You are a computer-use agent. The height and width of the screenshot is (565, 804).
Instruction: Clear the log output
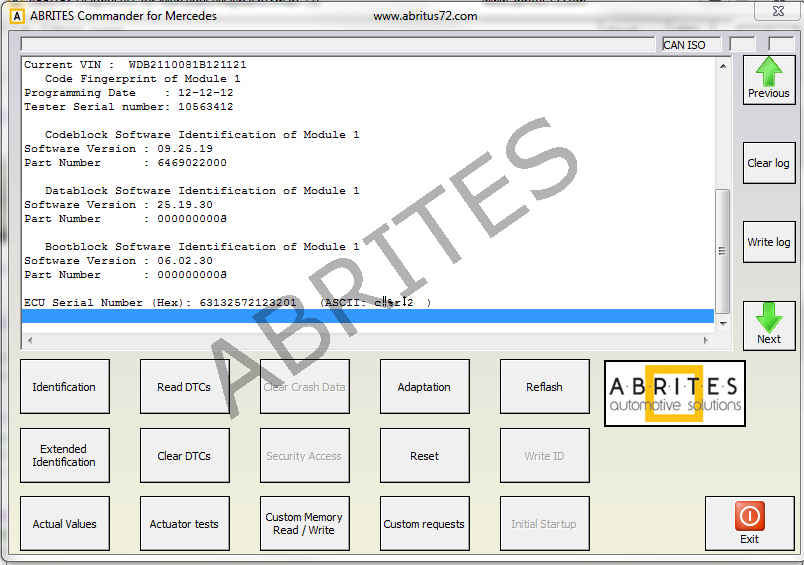[x=769, y=163]
